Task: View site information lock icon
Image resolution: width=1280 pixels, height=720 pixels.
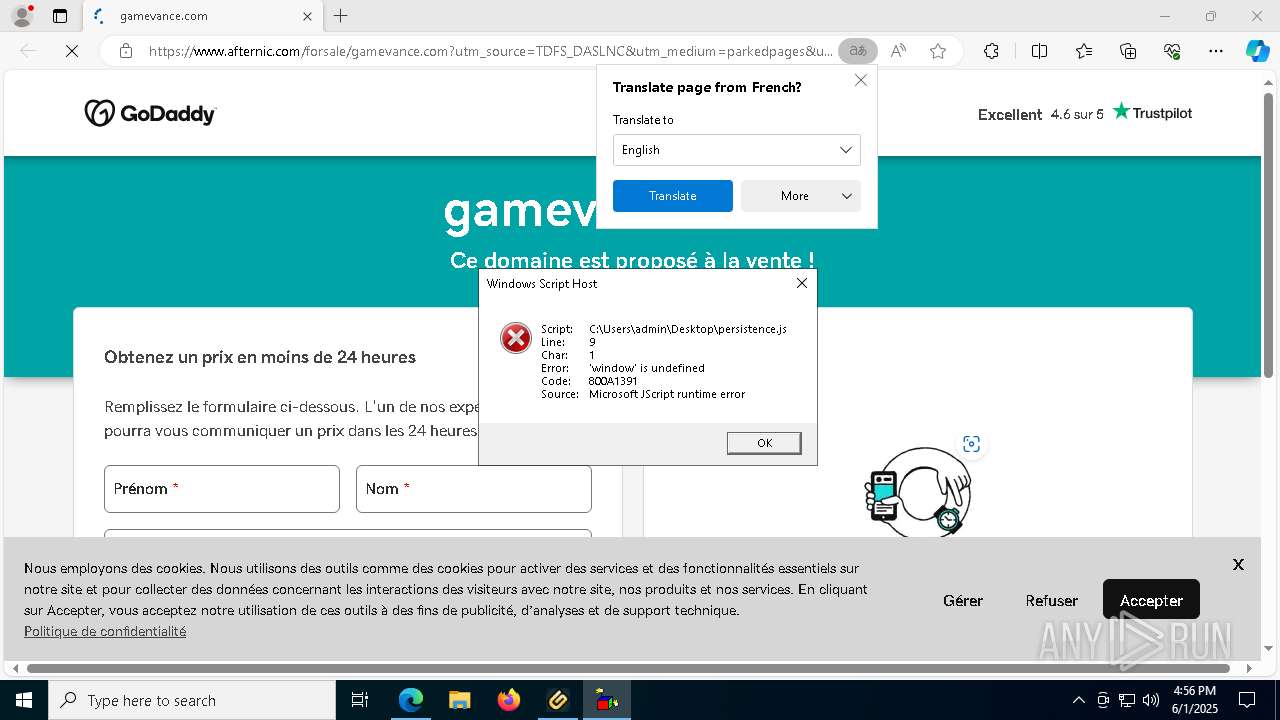Action: [x=126, y=51]
